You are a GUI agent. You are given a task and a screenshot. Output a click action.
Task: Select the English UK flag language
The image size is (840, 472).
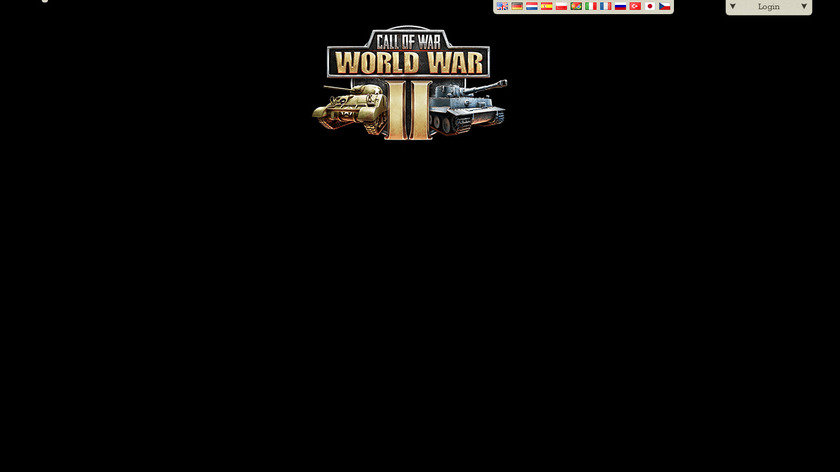coord(502,6)
